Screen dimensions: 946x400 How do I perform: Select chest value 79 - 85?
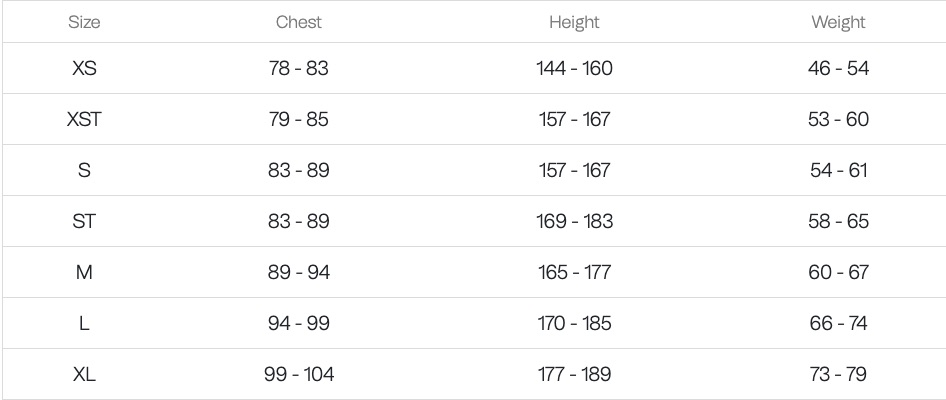coord(298,119)
